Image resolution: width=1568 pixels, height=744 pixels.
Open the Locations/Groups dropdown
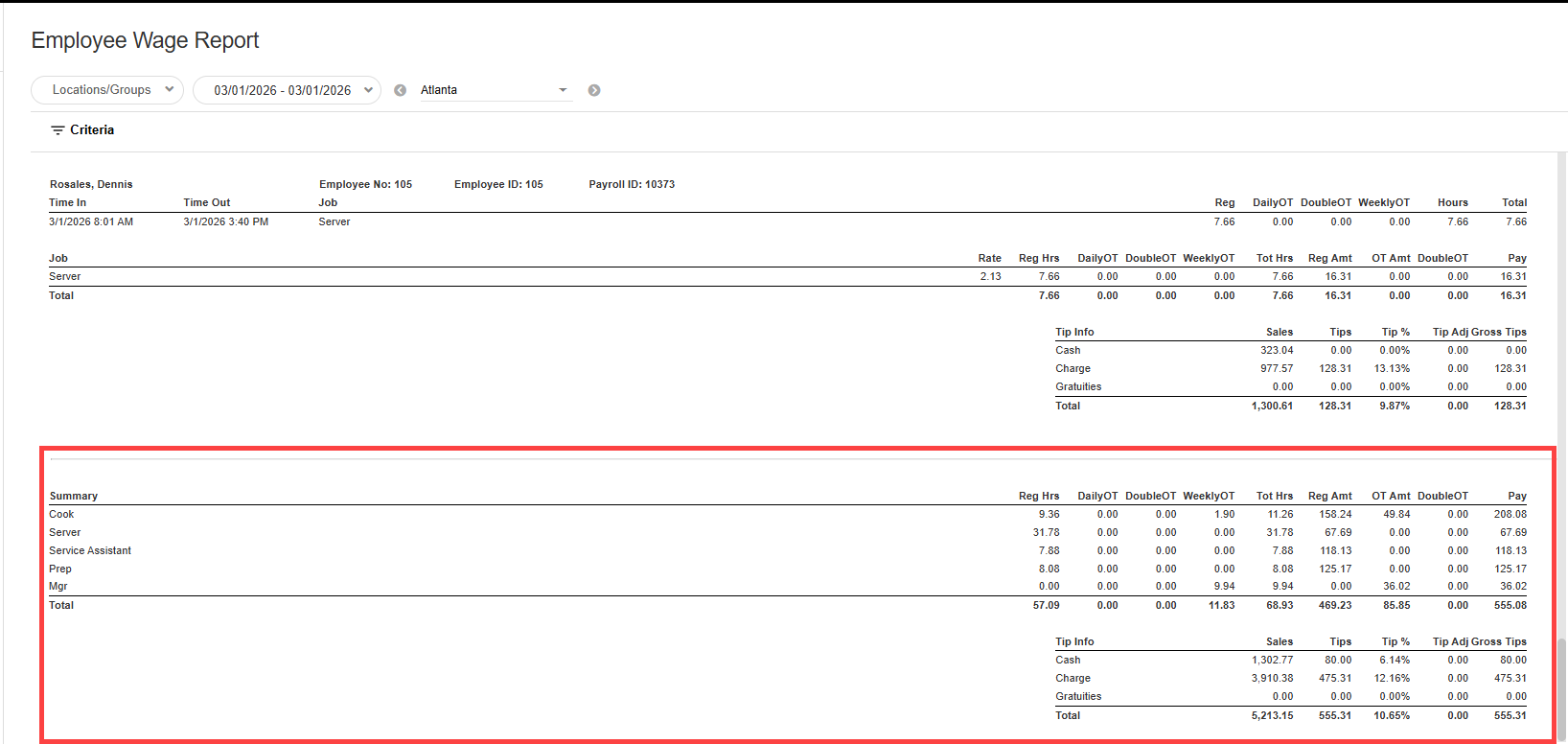coord(107,90)
